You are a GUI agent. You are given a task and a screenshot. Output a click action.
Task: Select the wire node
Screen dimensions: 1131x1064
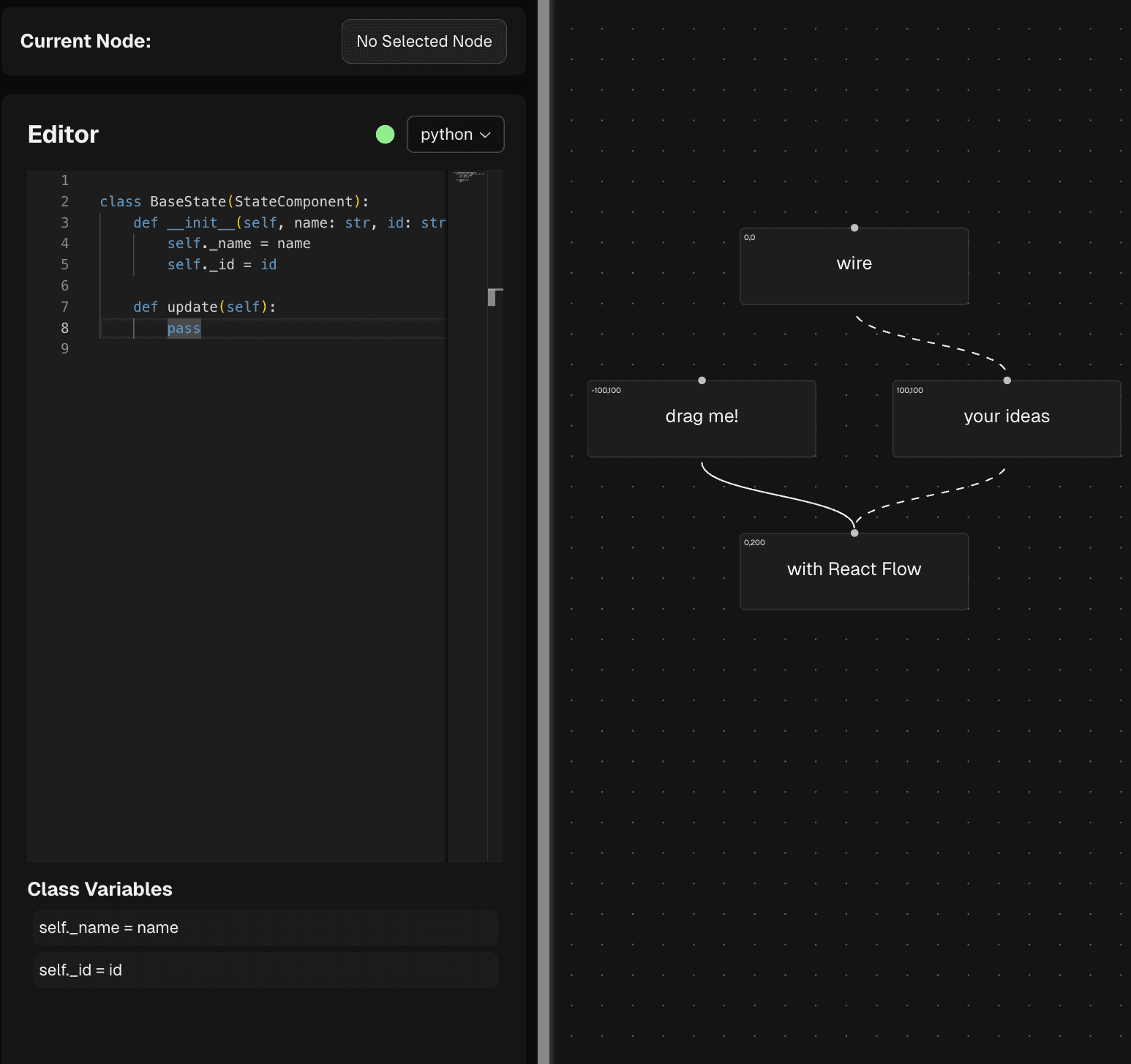click(854, 266)
